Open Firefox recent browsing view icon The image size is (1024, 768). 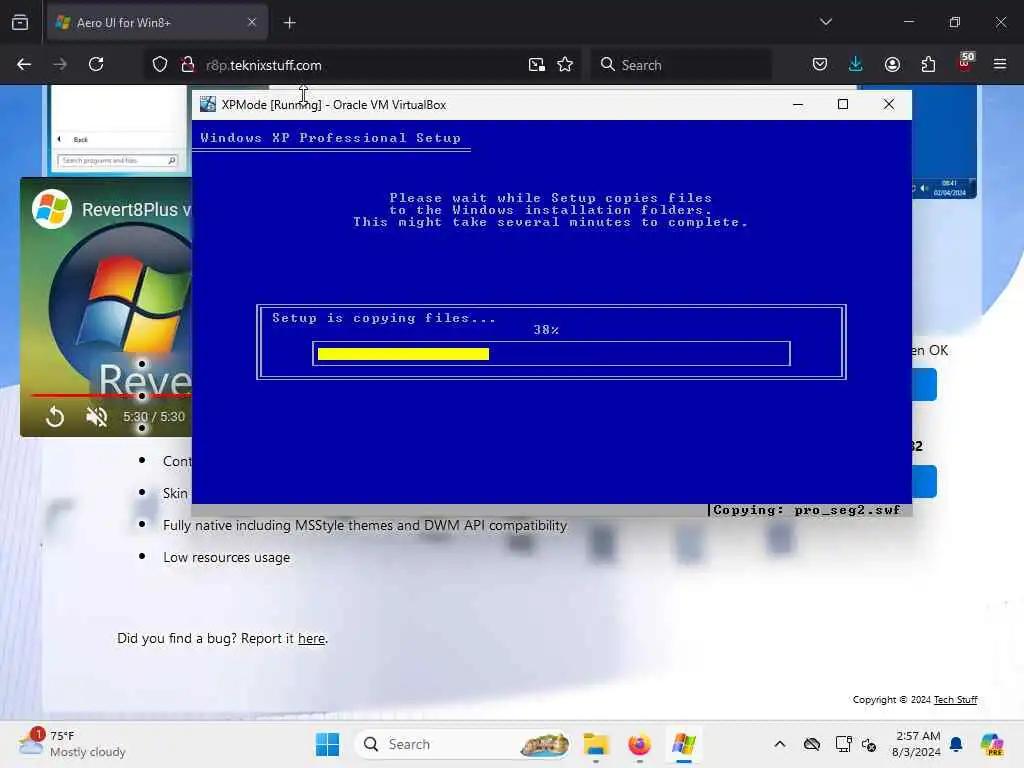click(x=20, y=22)
